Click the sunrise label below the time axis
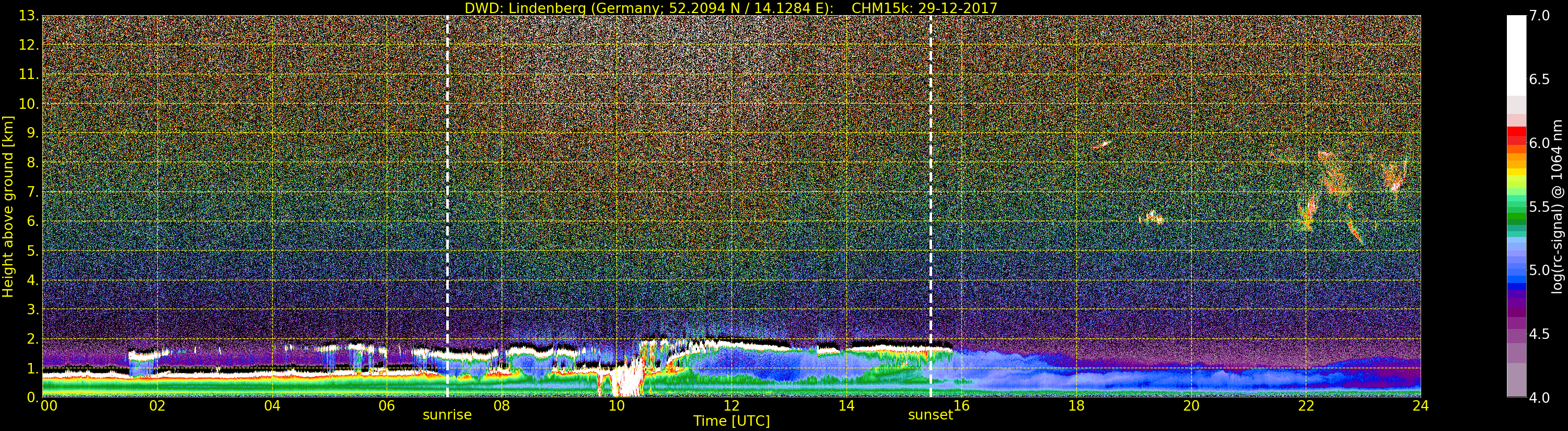This screenshot has width=1568, height=431. tap(447, 415)
